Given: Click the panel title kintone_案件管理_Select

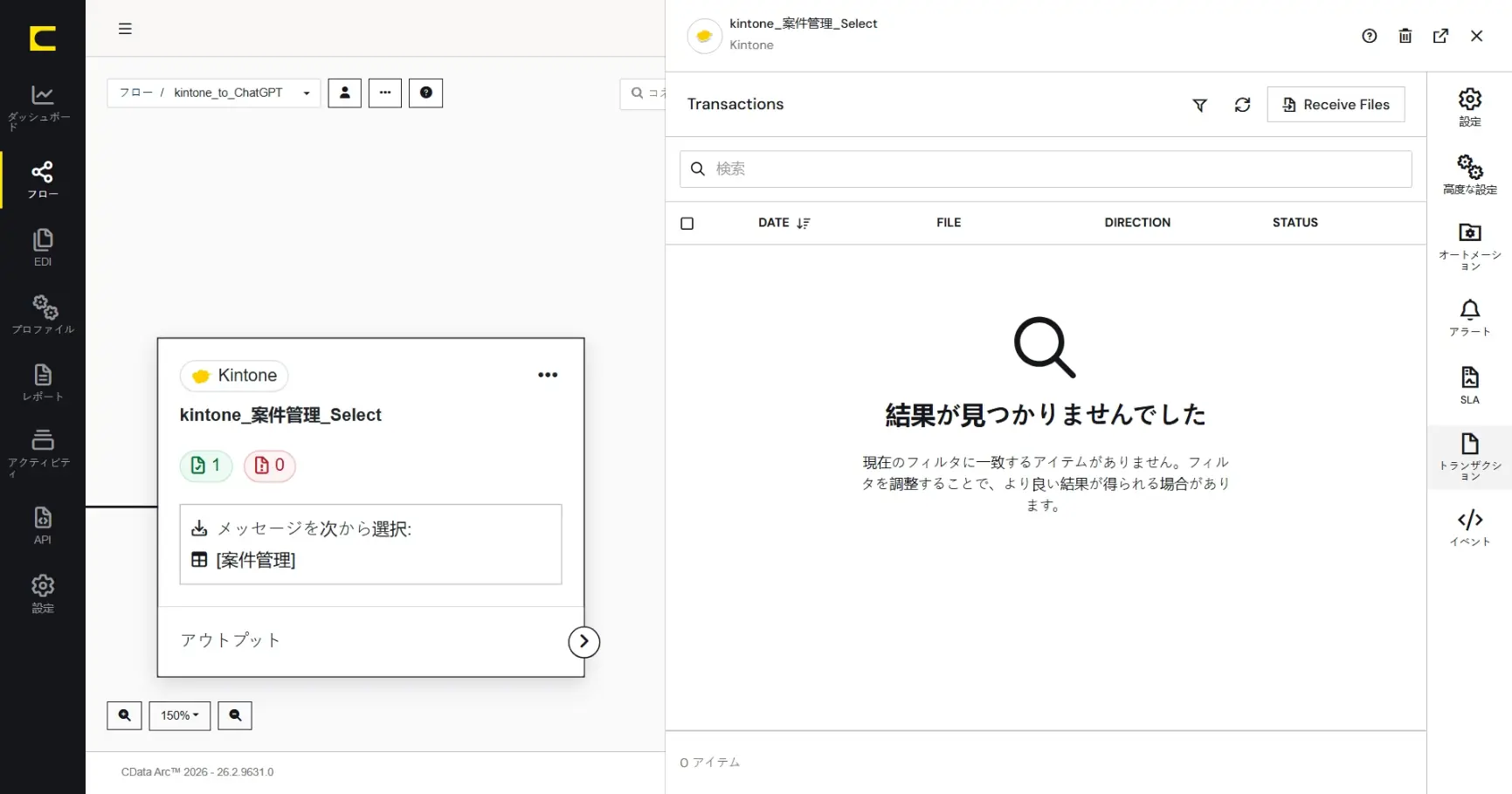Looking at the screenshot, I should pyautogui.click(x=804, y=24).
